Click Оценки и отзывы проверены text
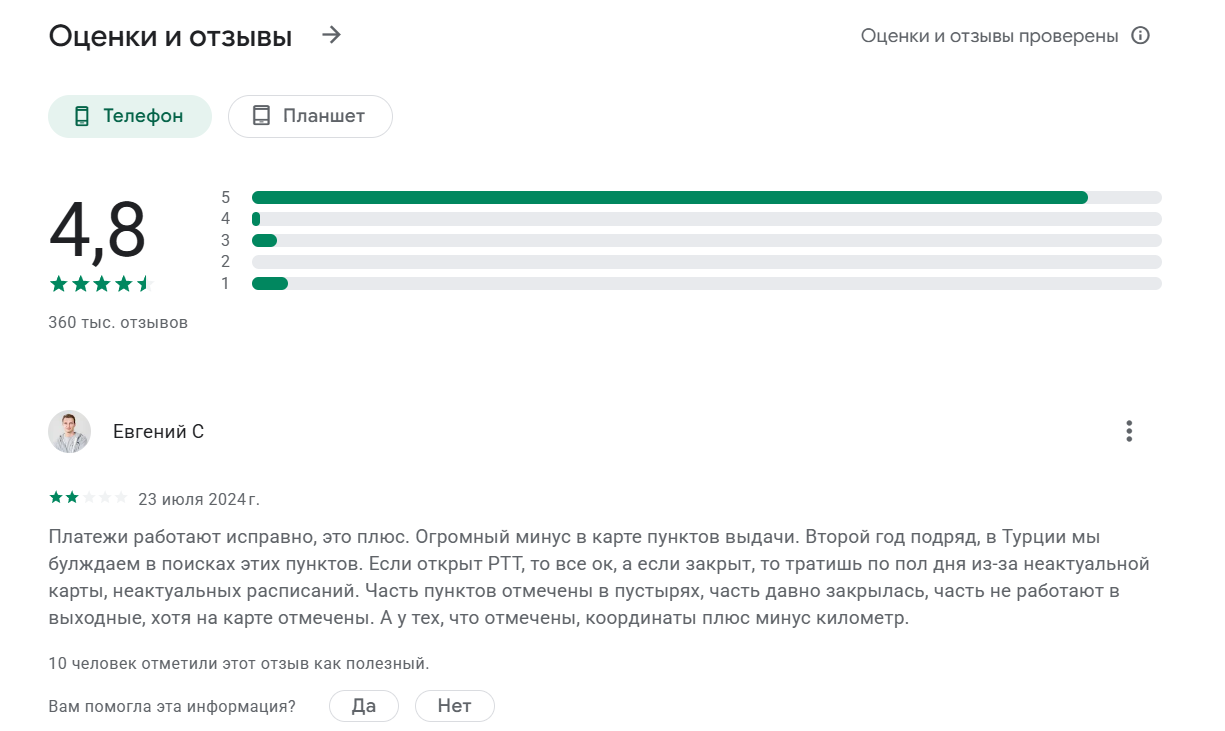Image resolution: width=1225 pixels, height=731 pixels. [989, 36]
